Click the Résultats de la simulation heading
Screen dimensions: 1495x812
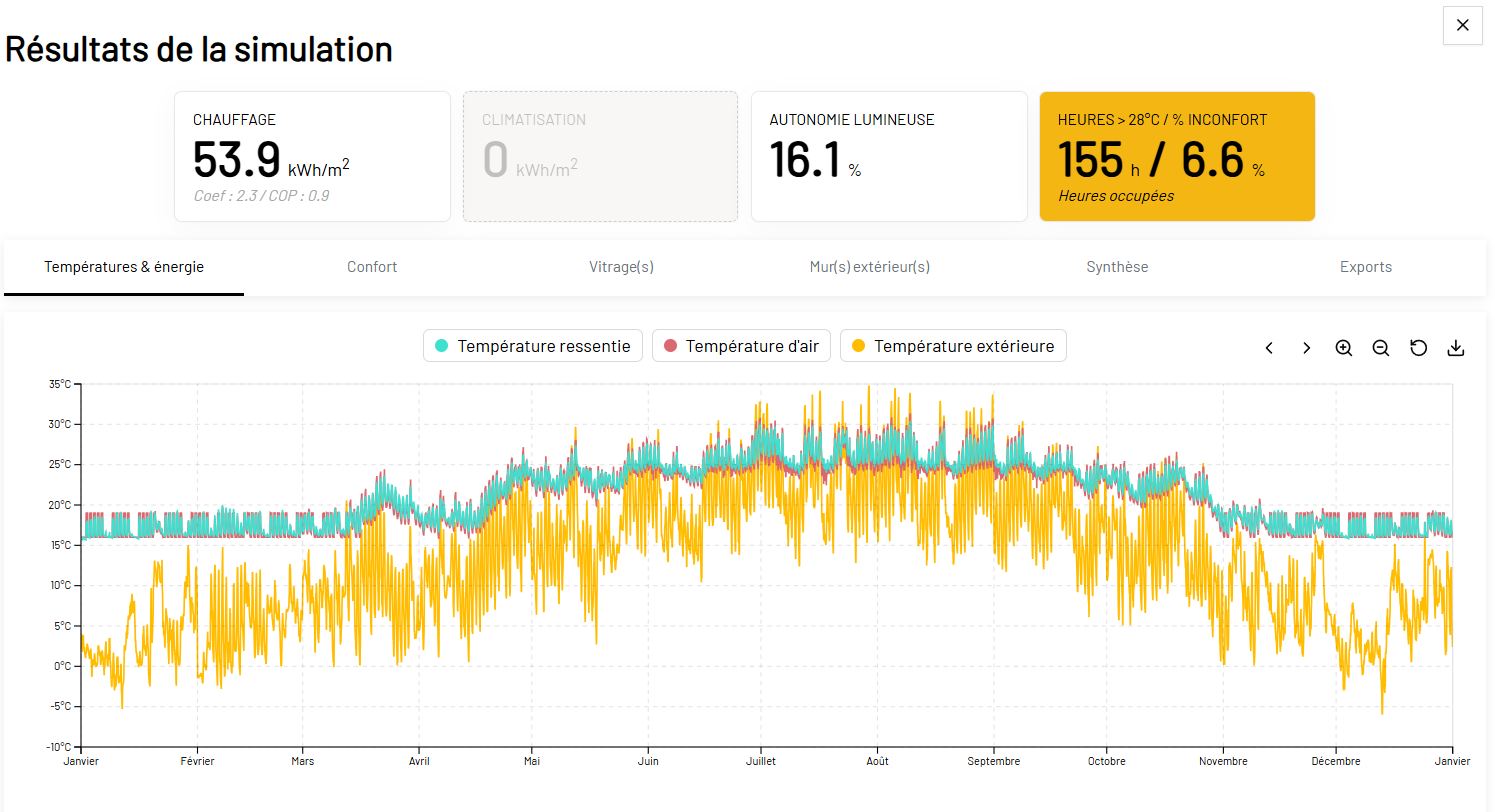(199, 49)
